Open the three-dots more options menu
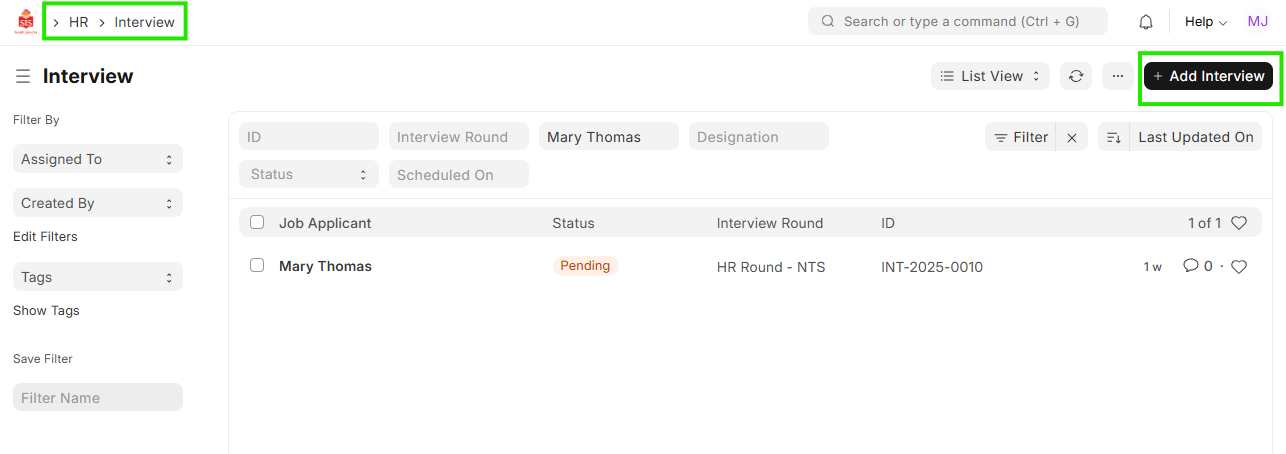Viewport: 1286px width, 454px height. pos(1118,76)
